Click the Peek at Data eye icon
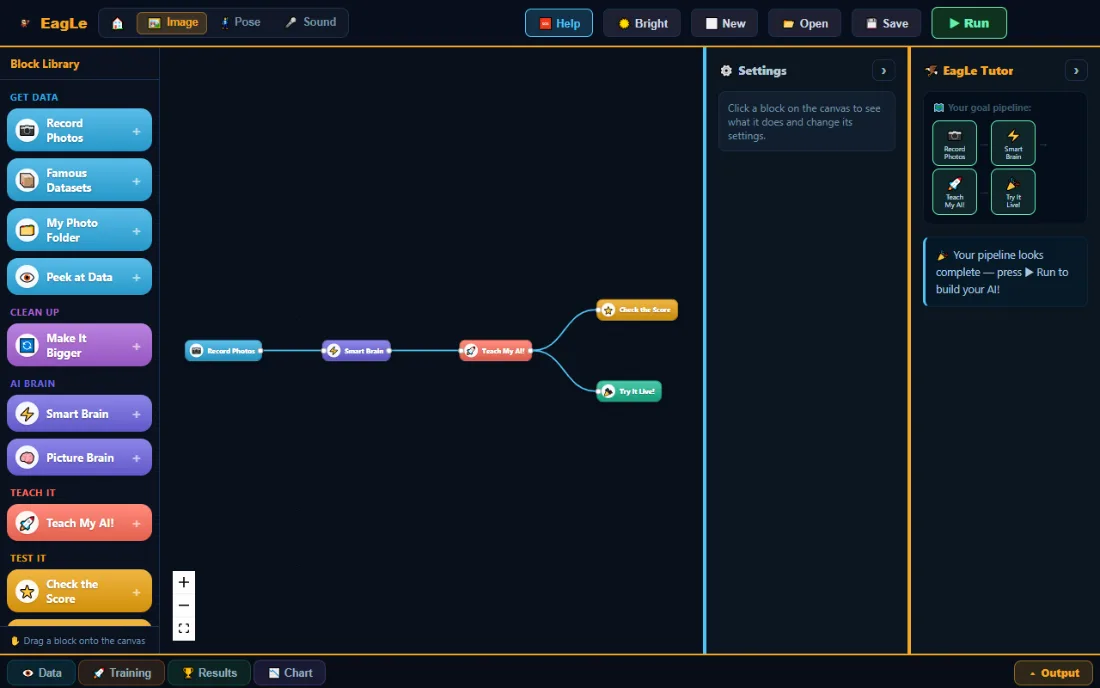This screenshot has width=1100, height=688. [x=27, y=277]
